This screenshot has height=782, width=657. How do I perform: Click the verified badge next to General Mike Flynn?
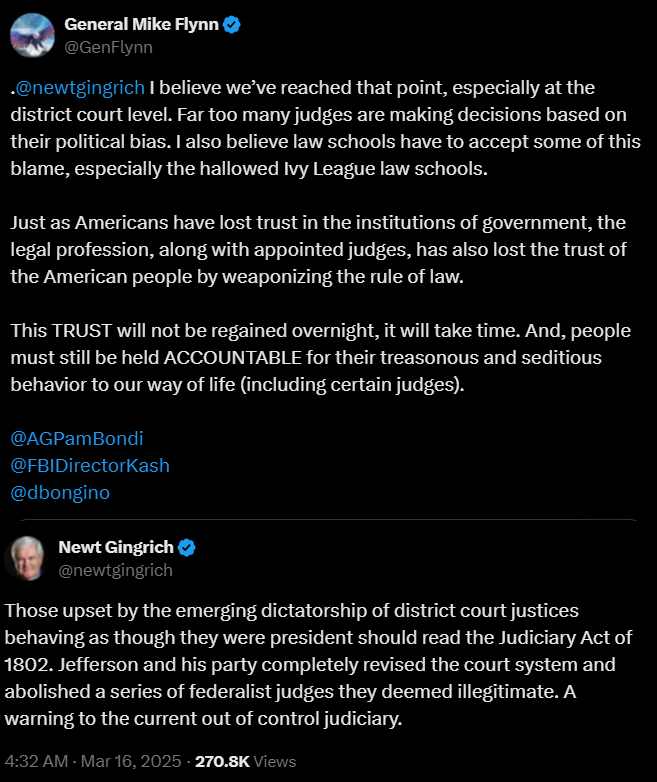pyautogui.click(x=231, y=24)
